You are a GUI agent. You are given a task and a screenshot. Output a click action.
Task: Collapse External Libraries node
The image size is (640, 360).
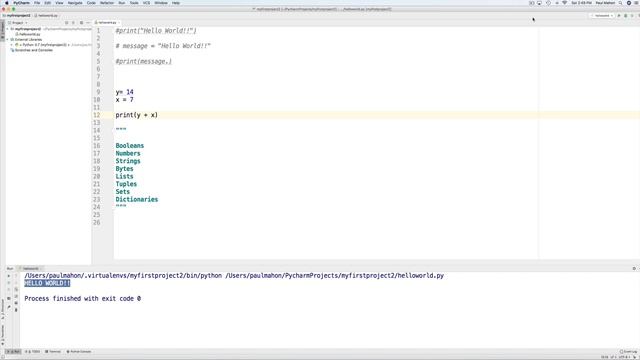tap(8, 40)
